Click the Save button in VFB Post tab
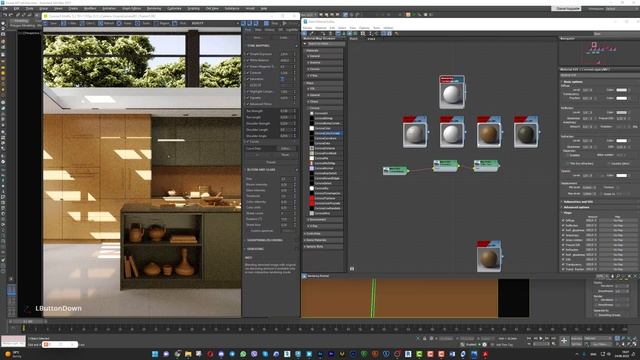The width and height of the screenshot is (640, 360). (x=257, y=38)
